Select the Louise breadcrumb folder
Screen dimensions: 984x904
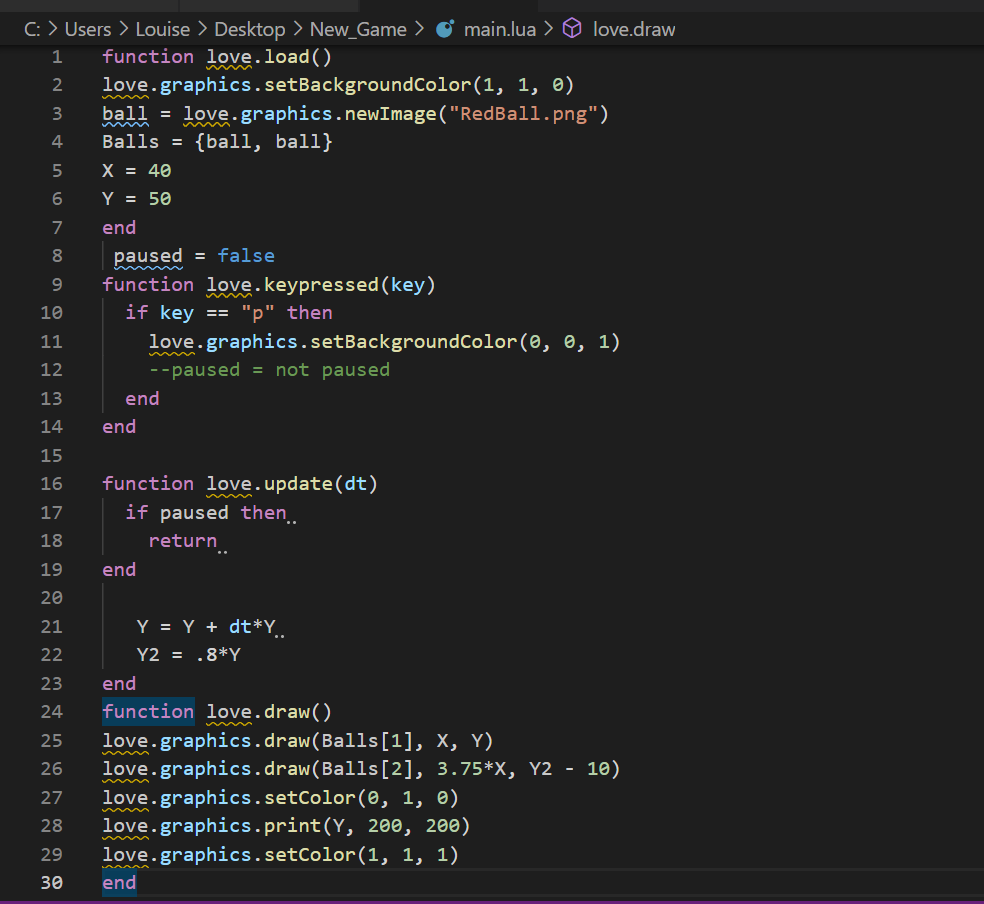click(163, 29)
